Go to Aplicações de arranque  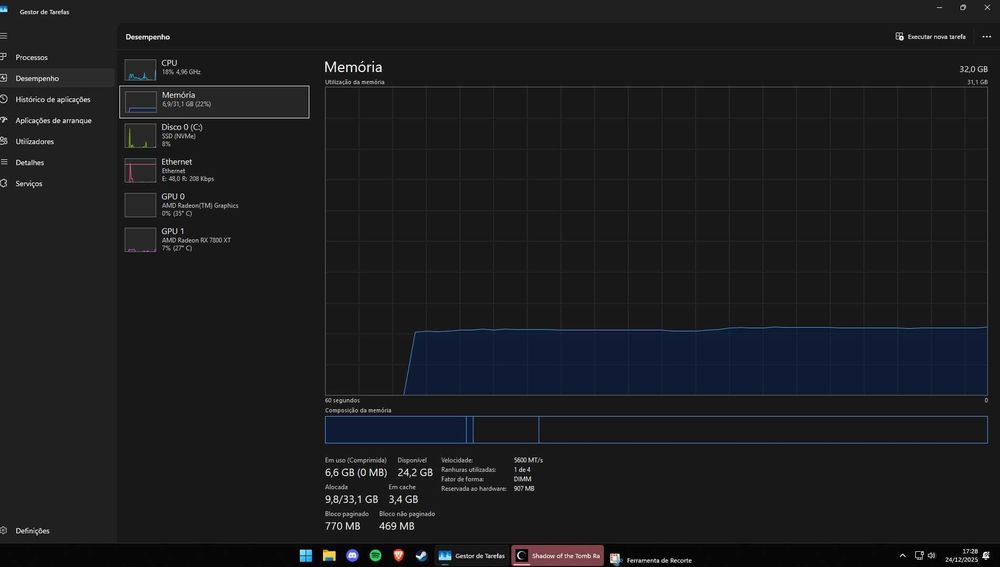coord(57,121)
